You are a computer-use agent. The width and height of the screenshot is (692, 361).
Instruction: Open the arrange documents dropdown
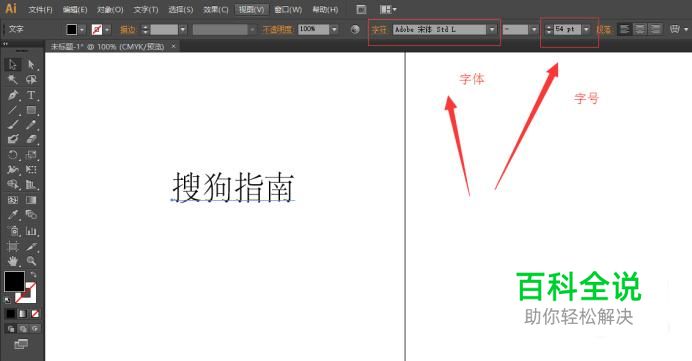[388, 9]
